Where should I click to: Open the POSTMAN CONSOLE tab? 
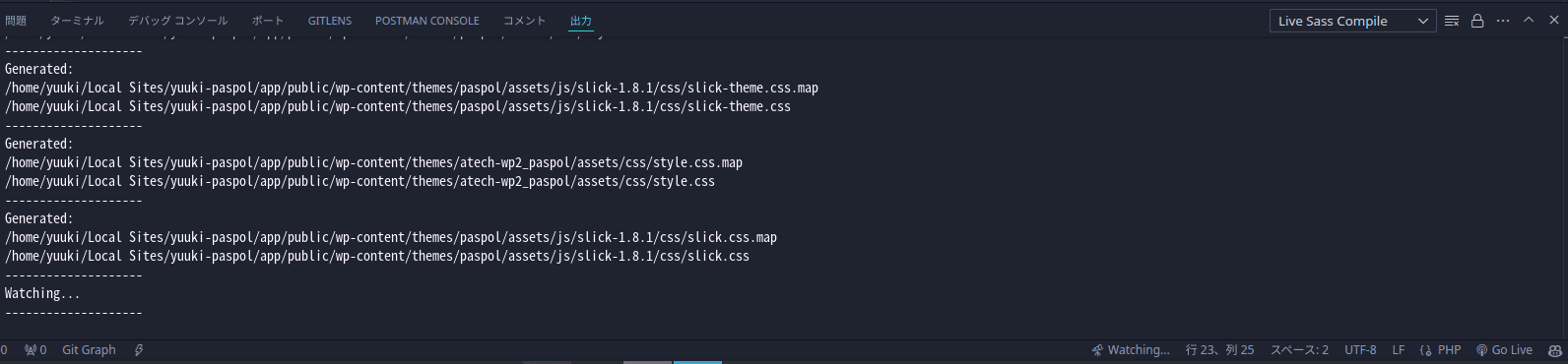(x=426, y=21)
